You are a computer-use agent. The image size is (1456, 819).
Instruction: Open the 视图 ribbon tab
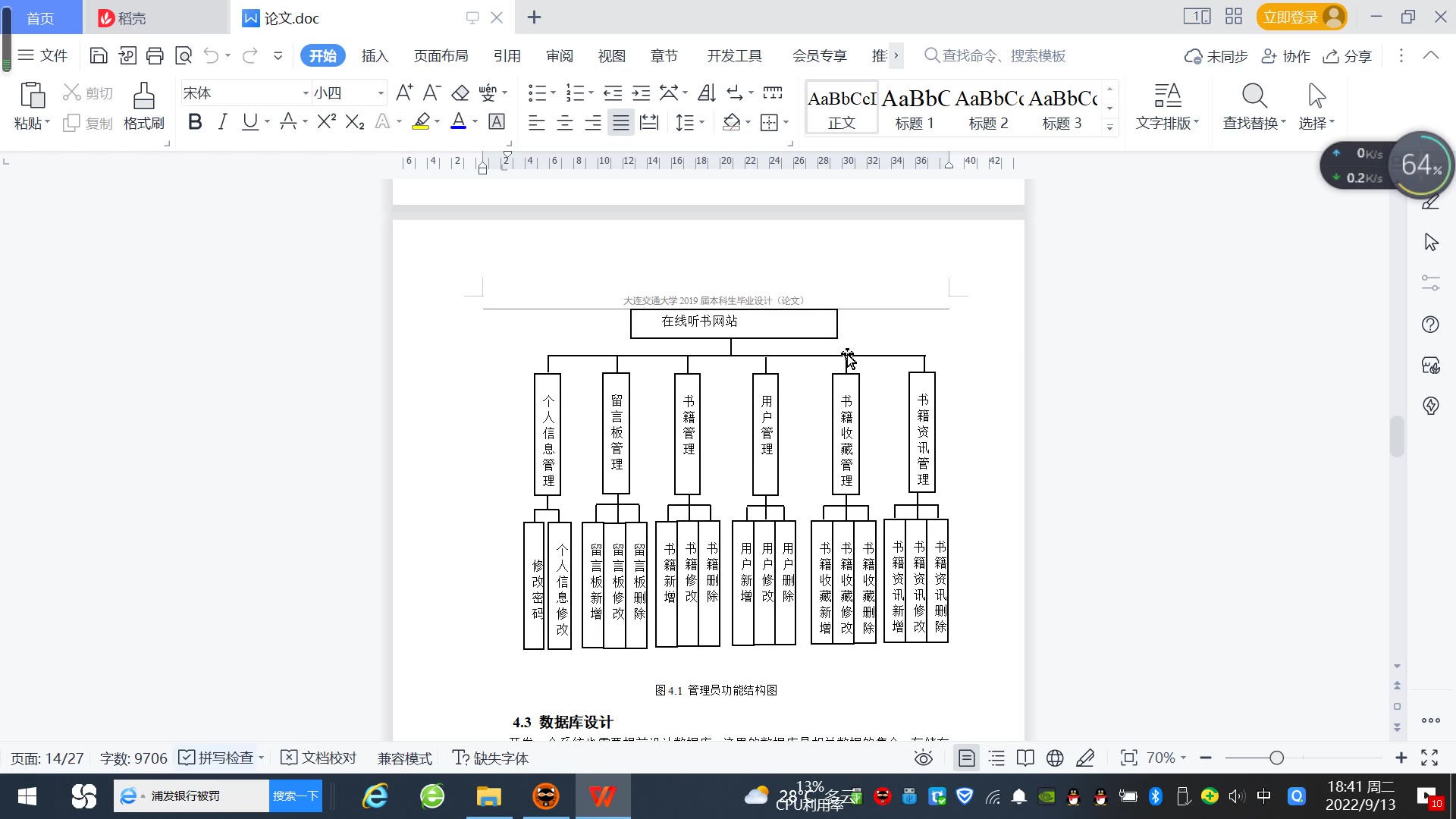tap(611, 56)
